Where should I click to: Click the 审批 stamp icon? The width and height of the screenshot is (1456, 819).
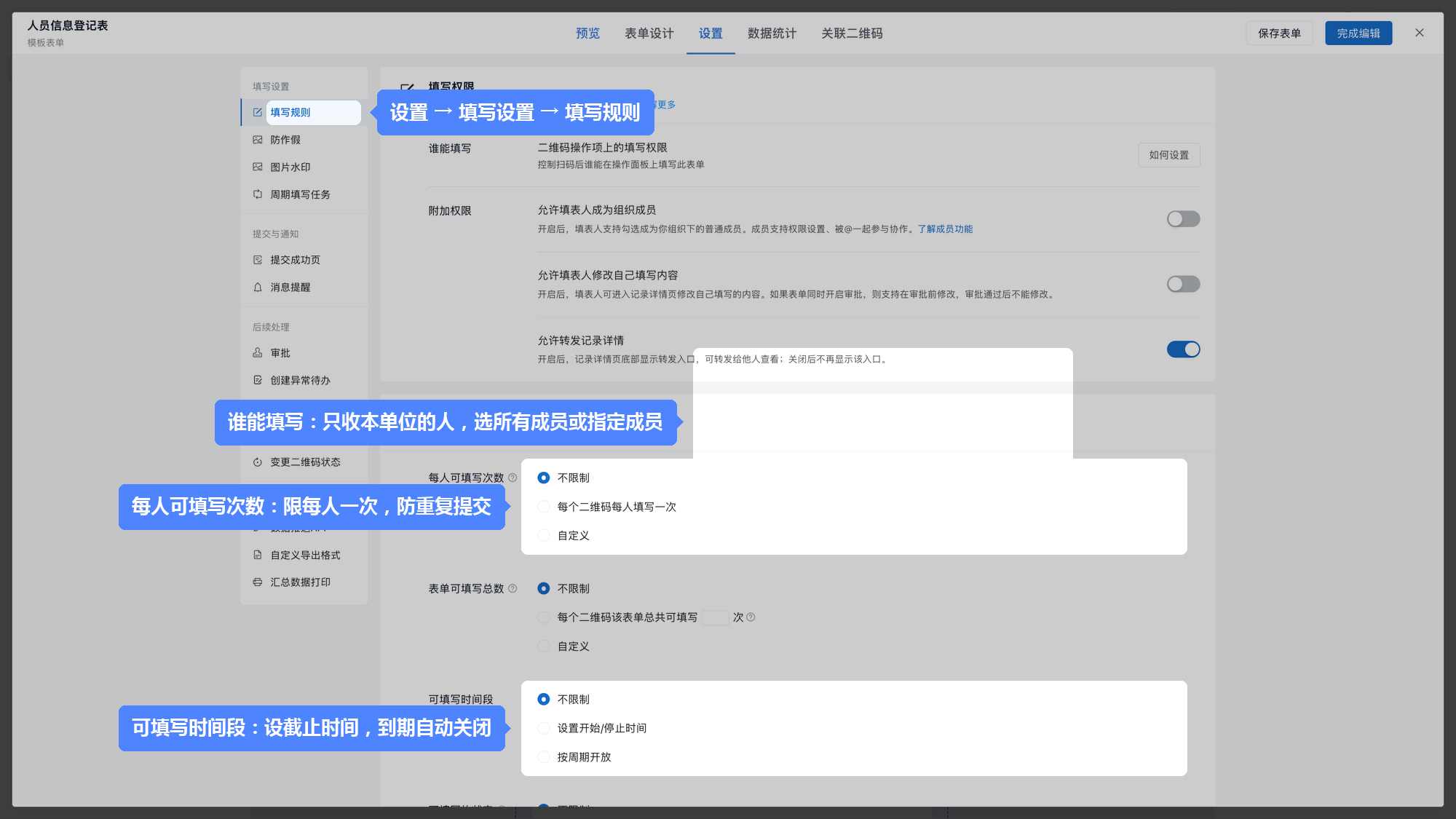(258, 353)
